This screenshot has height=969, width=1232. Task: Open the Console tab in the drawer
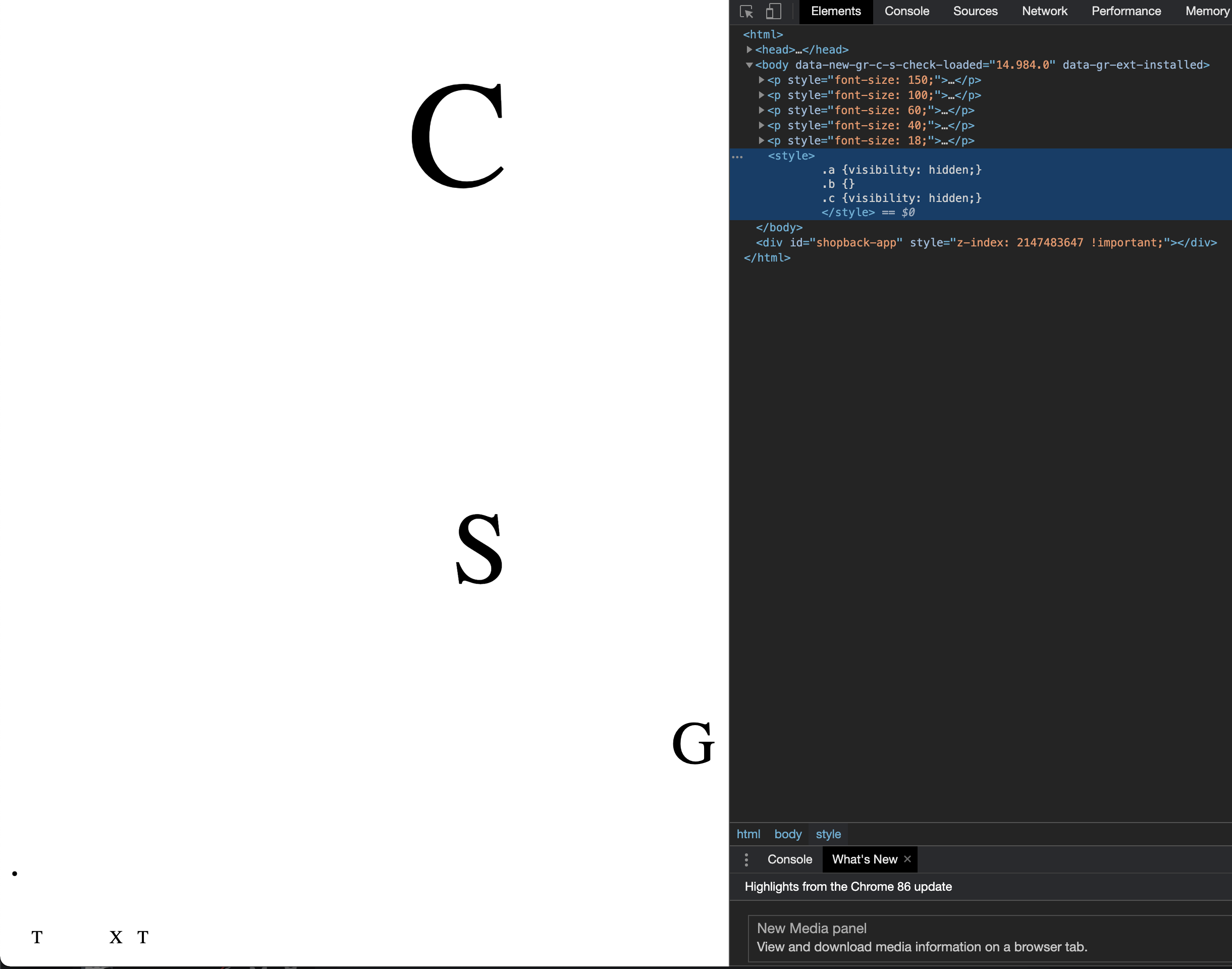click(789, 859)
